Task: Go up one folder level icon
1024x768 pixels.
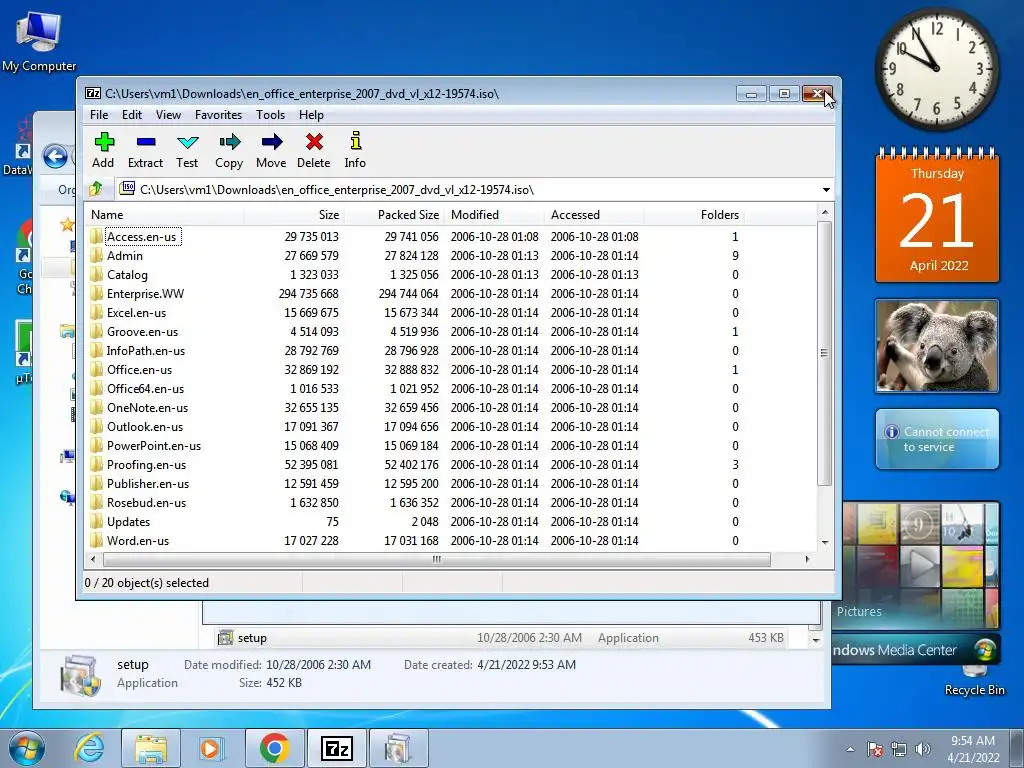Action: tap(95, 189)
